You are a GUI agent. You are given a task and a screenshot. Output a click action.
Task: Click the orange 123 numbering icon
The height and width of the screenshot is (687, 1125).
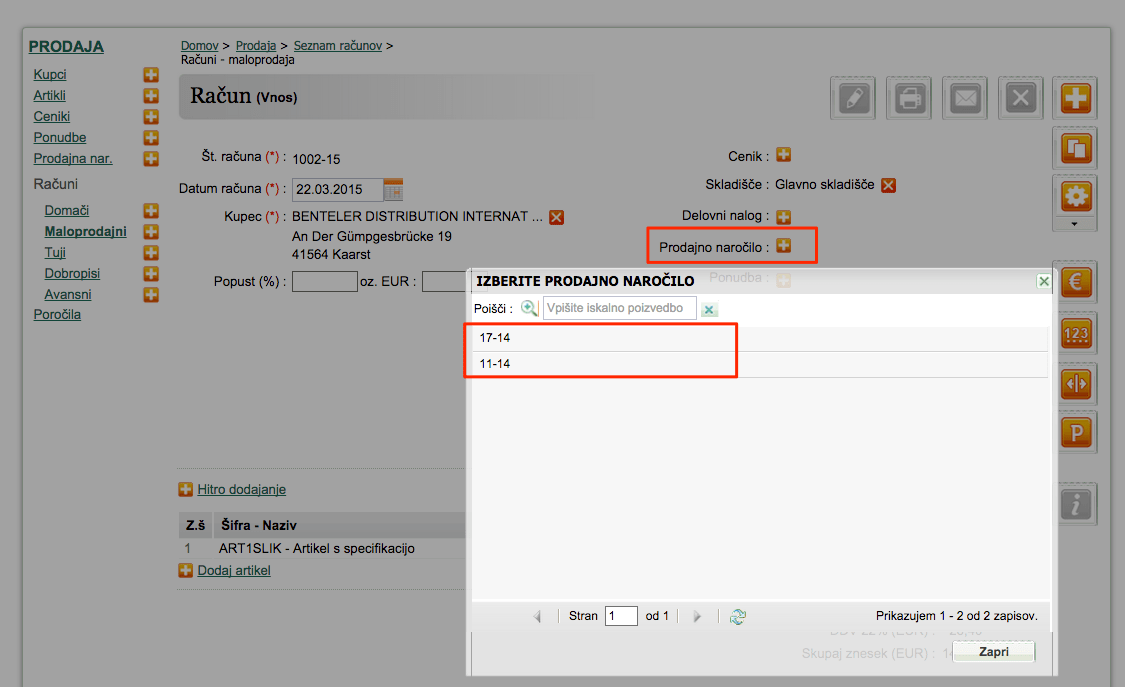click(x=1075, y=333)
